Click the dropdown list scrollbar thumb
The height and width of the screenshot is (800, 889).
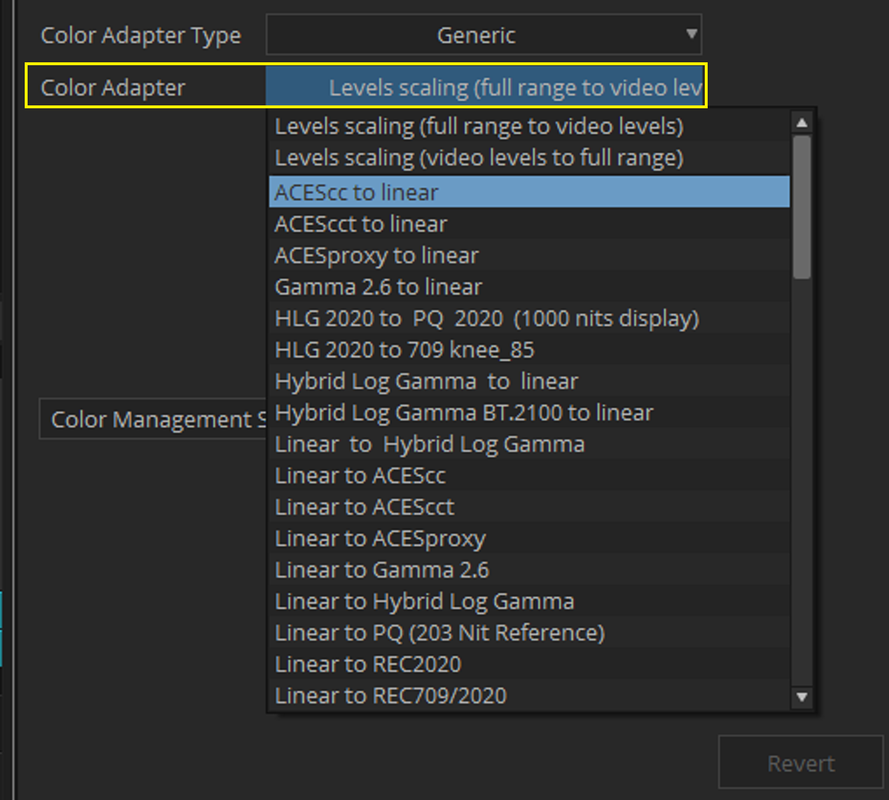pyautogui.click(x=802, y=207)
